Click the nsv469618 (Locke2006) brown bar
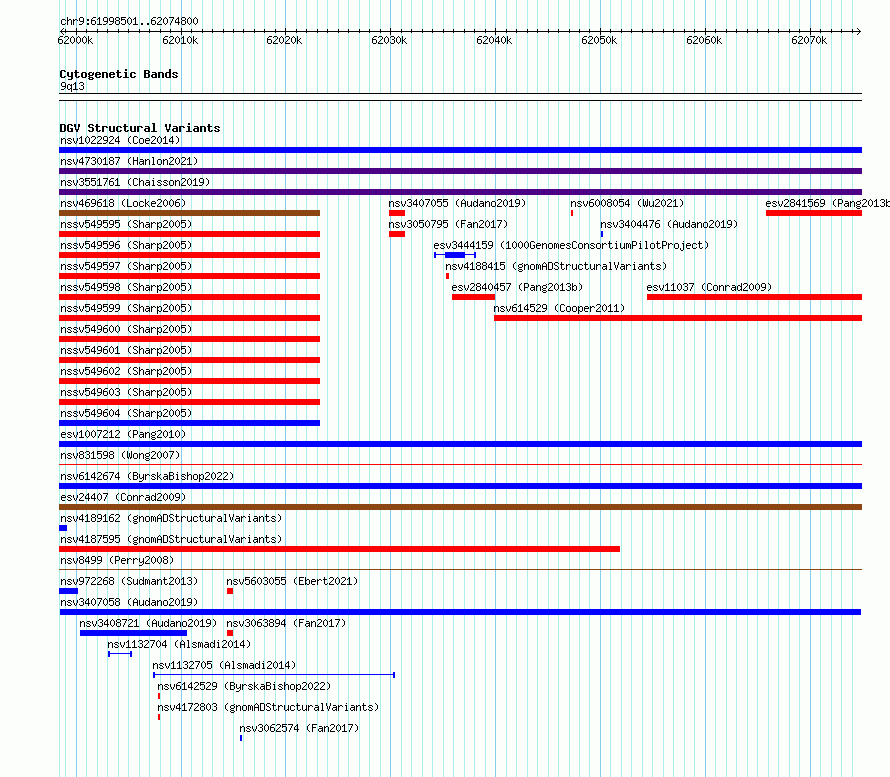This screenshot has height=777, width=890. [190, 213]
